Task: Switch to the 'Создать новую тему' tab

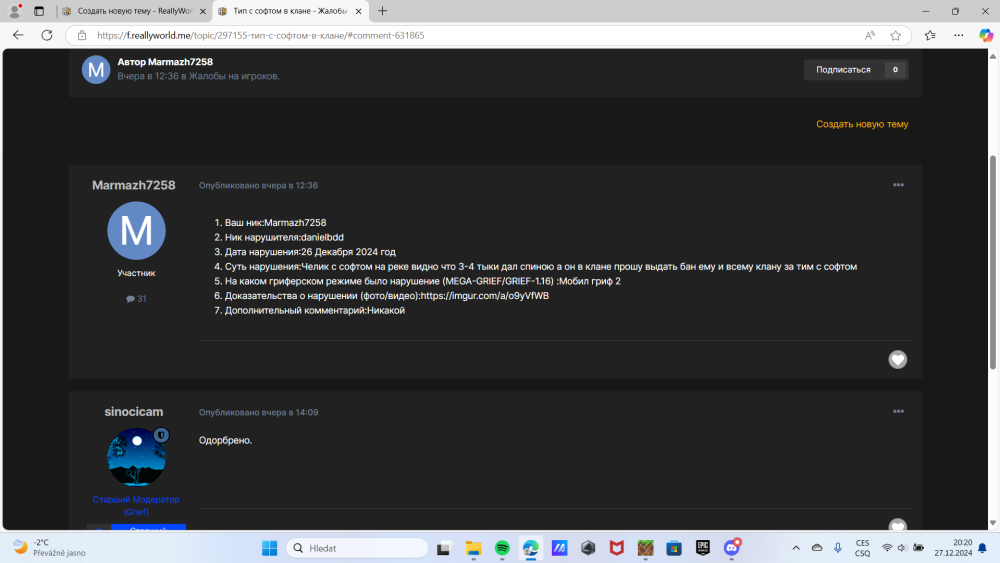Action: (x=134, y=11)
